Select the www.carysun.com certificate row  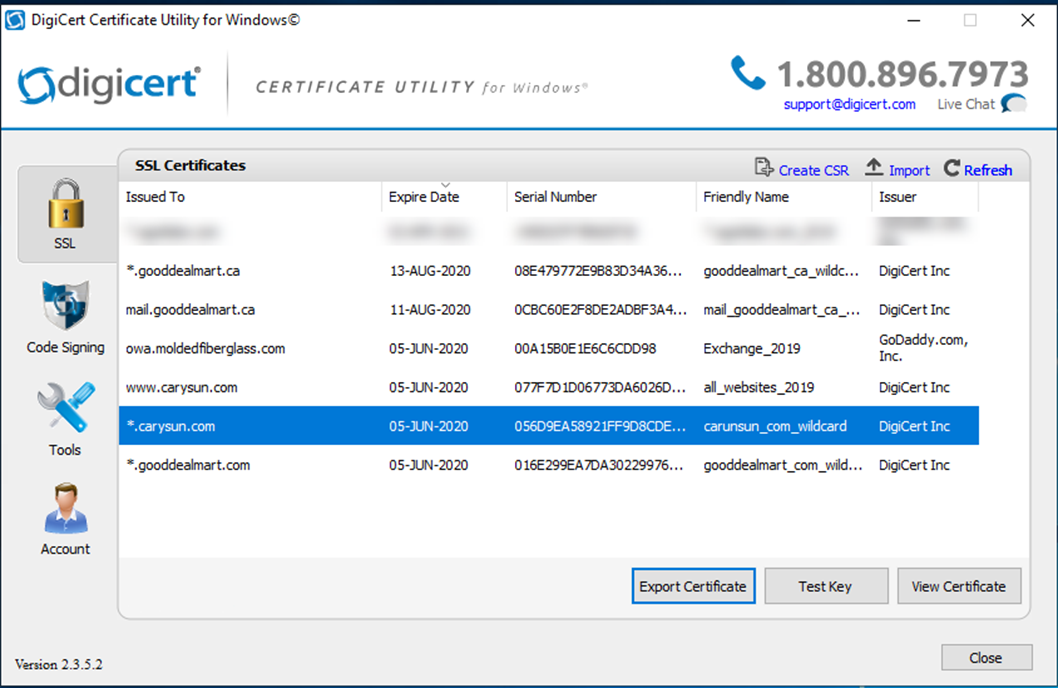pos(549,387)
